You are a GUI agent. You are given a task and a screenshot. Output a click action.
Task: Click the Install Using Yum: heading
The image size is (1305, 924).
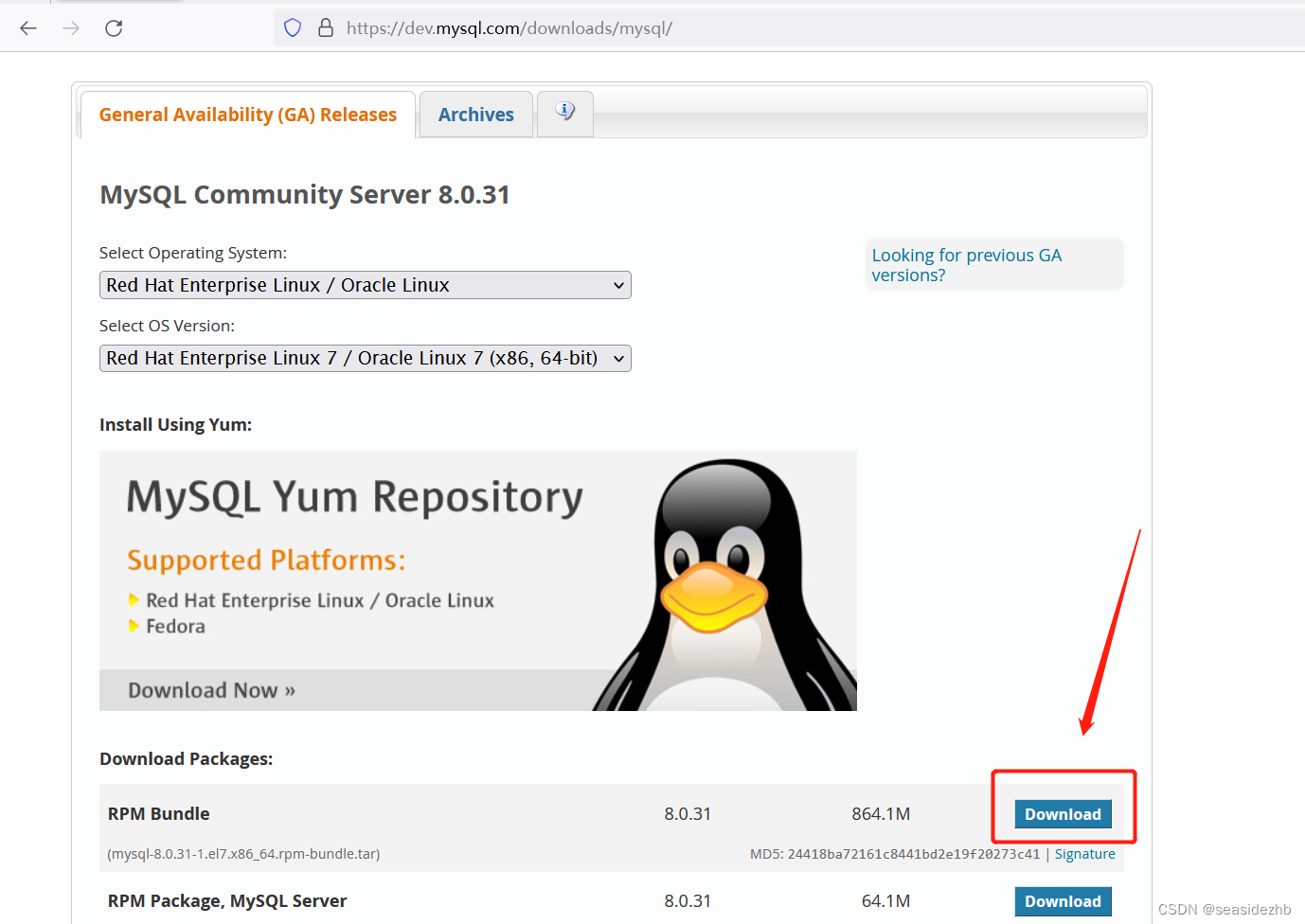175,425
